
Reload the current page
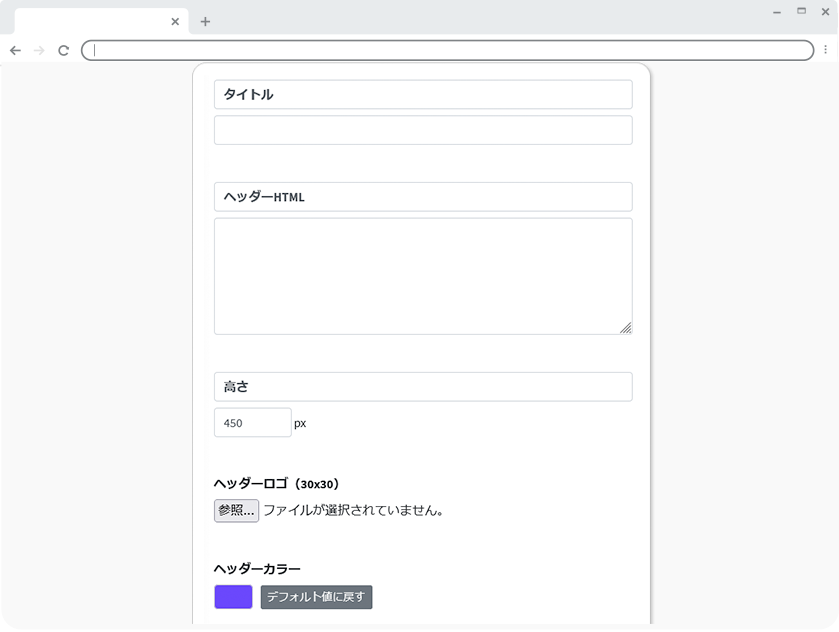tap(63, 50)
